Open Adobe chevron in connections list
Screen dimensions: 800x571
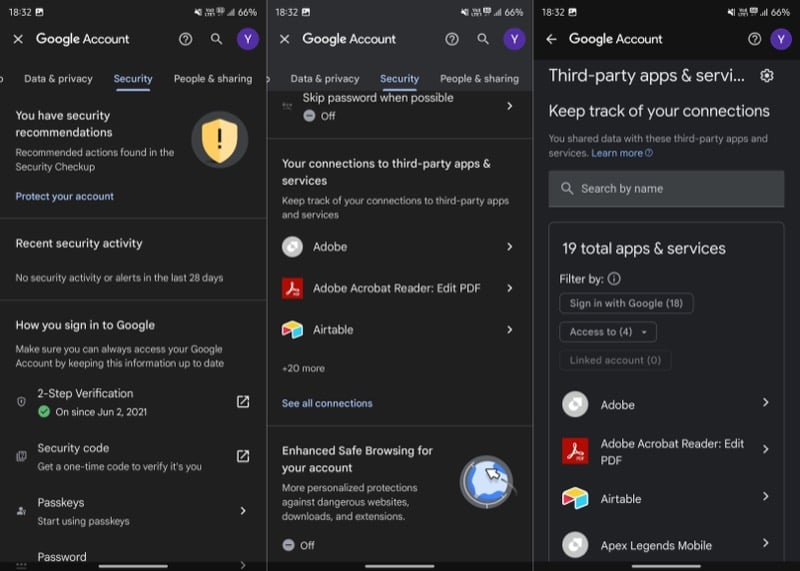pos(765,403)
